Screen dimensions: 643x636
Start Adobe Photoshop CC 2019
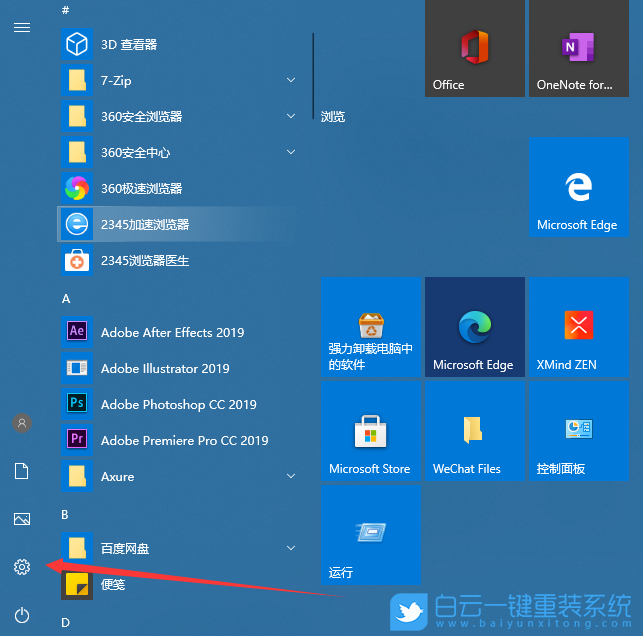pyautogui.click(x=178, y=404)
